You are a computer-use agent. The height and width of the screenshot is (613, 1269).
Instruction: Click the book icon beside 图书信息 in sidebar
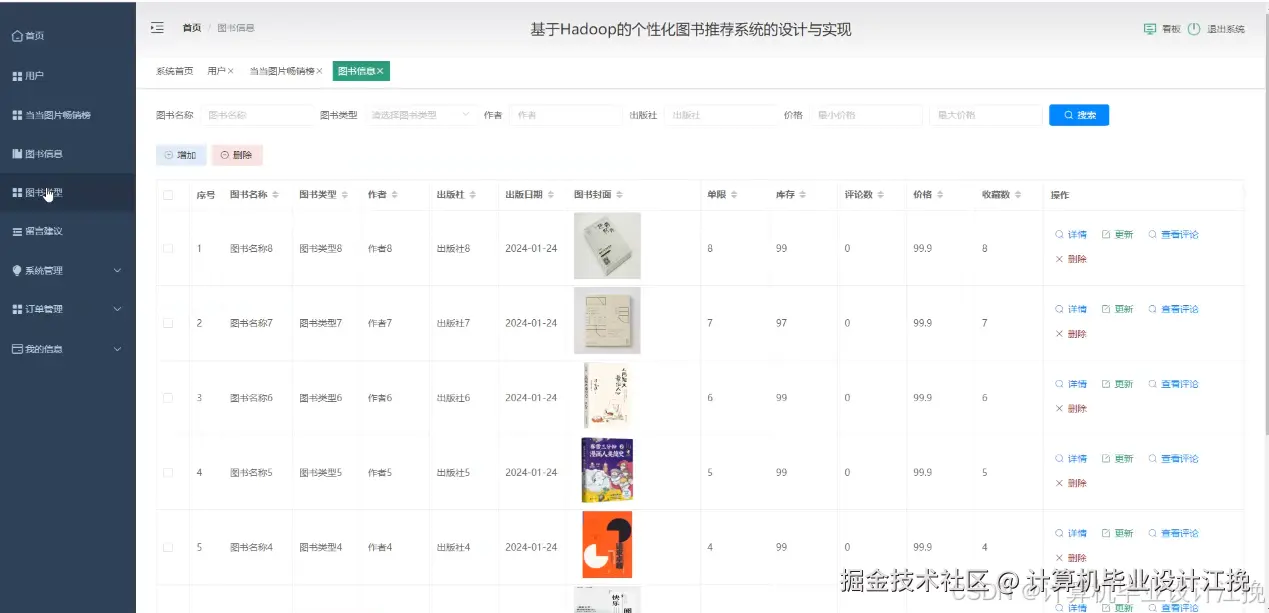(17, 154)
